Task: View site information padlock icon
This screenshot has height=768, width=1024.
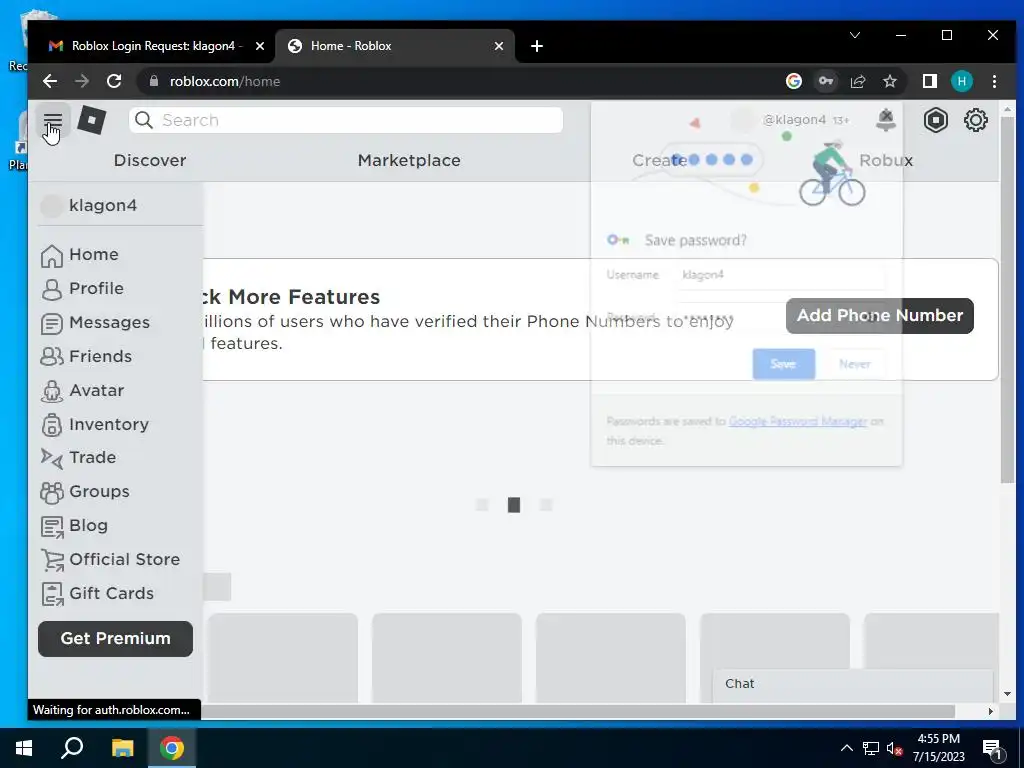Action: coord(154,81)
